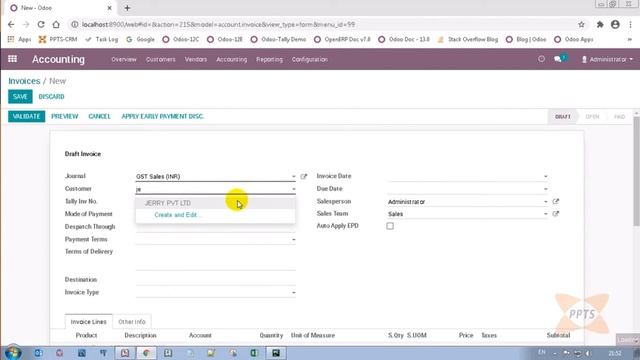The image size is (640, 360).
Task: Go back via Invoices breadcrumb
Action: (24, 81)
